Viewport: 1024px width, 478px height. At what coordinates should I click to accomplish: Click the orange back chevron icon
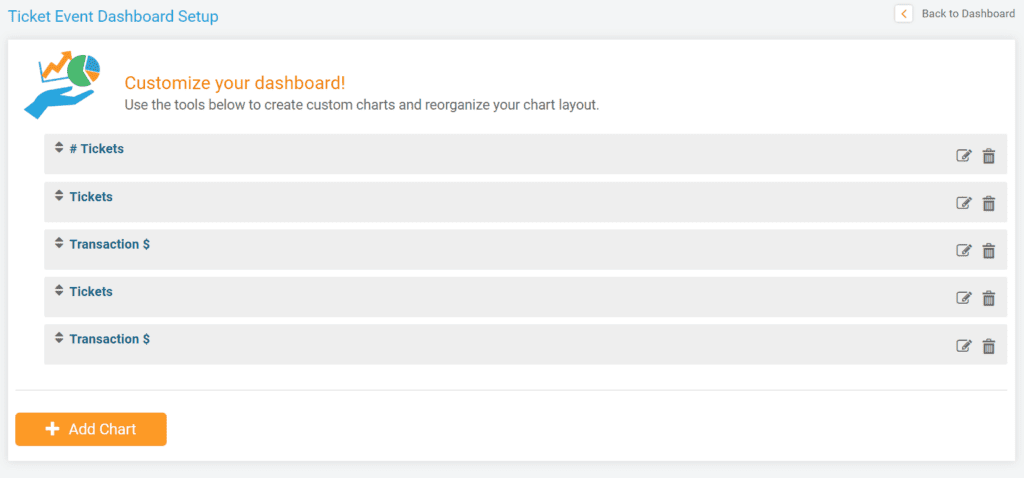[904, 14]
